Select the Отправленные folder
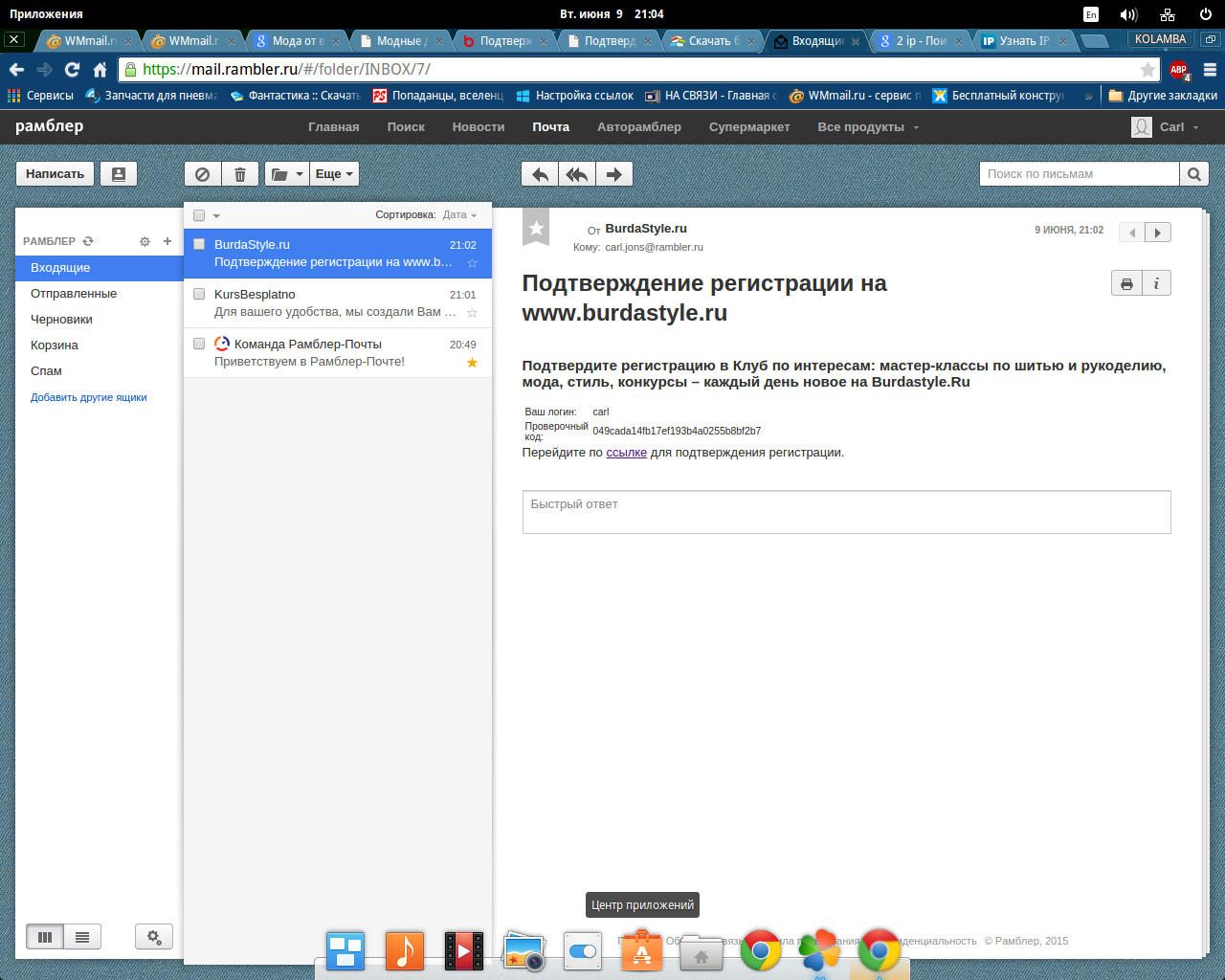This screenshot has height=980, width=1225. [99, 294]
